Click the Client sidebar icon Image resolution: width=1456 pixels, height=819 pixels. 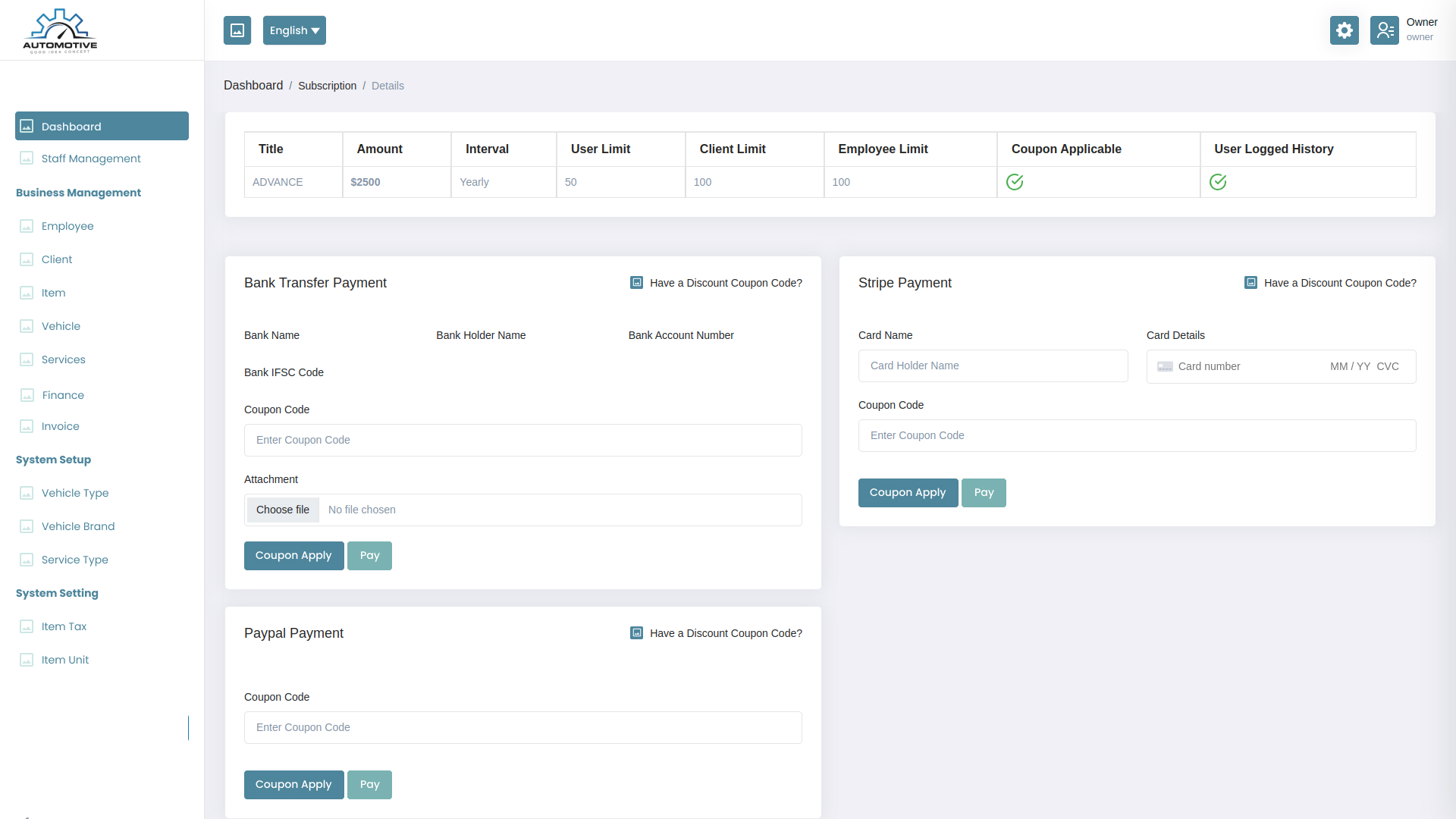(27, 259)
